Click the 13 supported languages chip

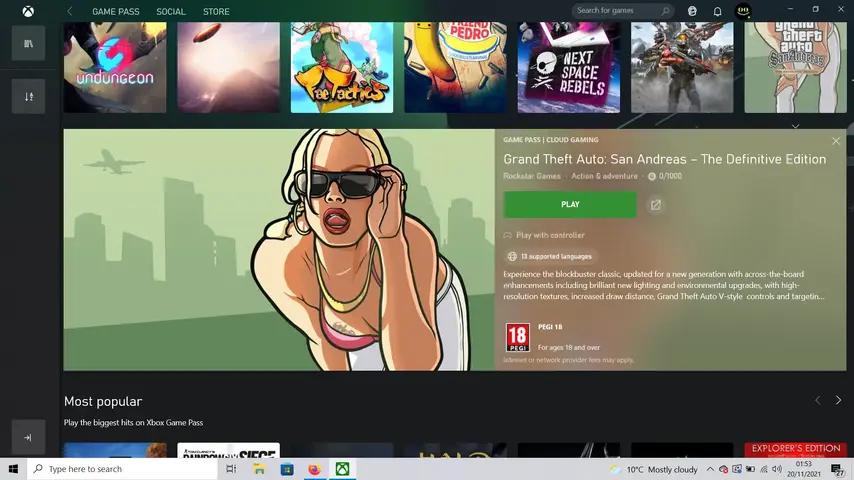click(550, 256)
